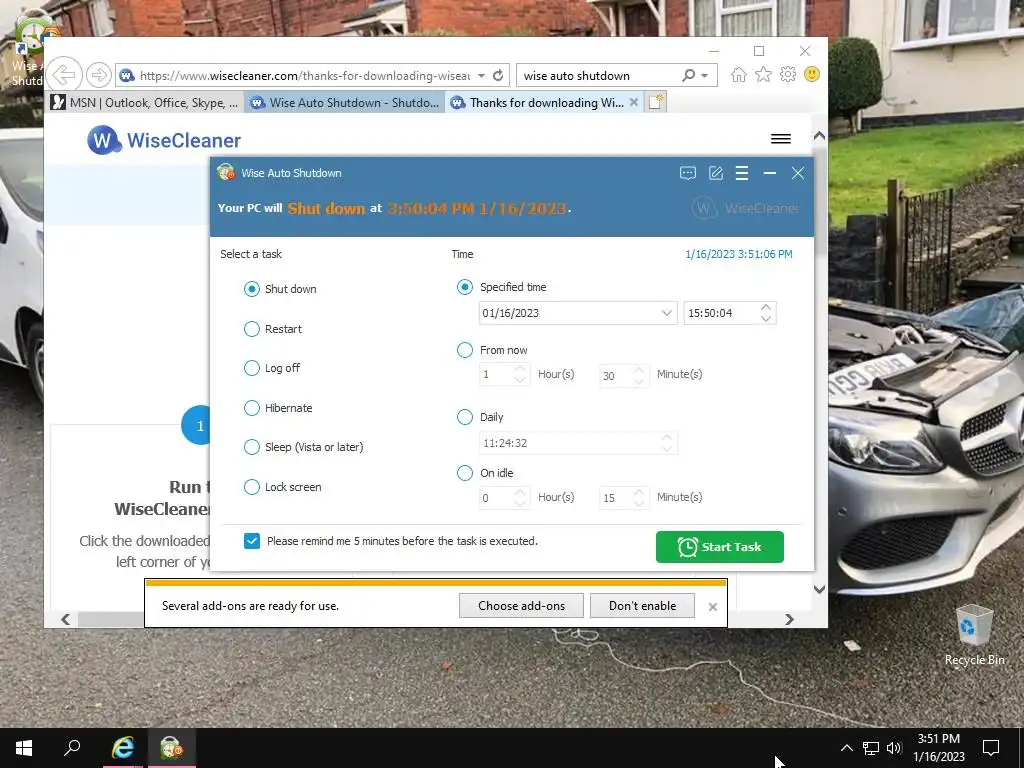This screenshot has width=1024, height=768.
Task: Click the 15:50:04 time input field
Action: tap(721, 313)
